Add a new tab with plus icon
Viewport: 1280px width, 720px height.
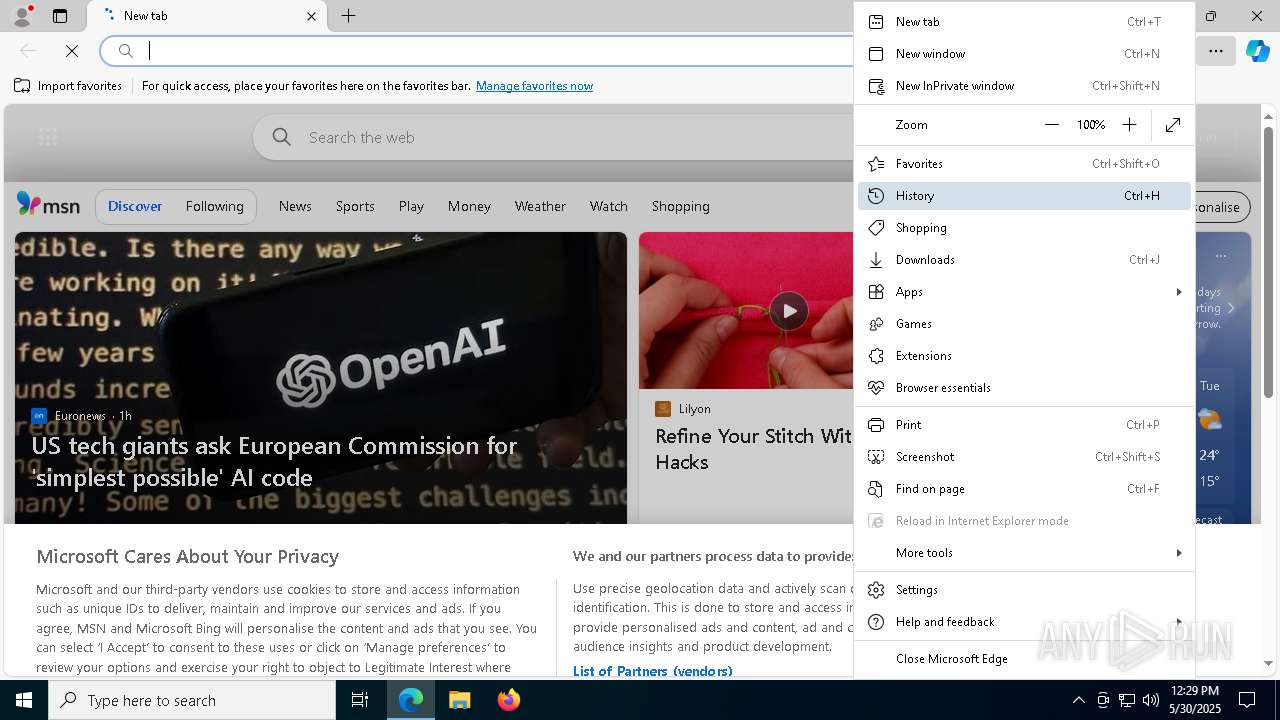coord(348,16)
